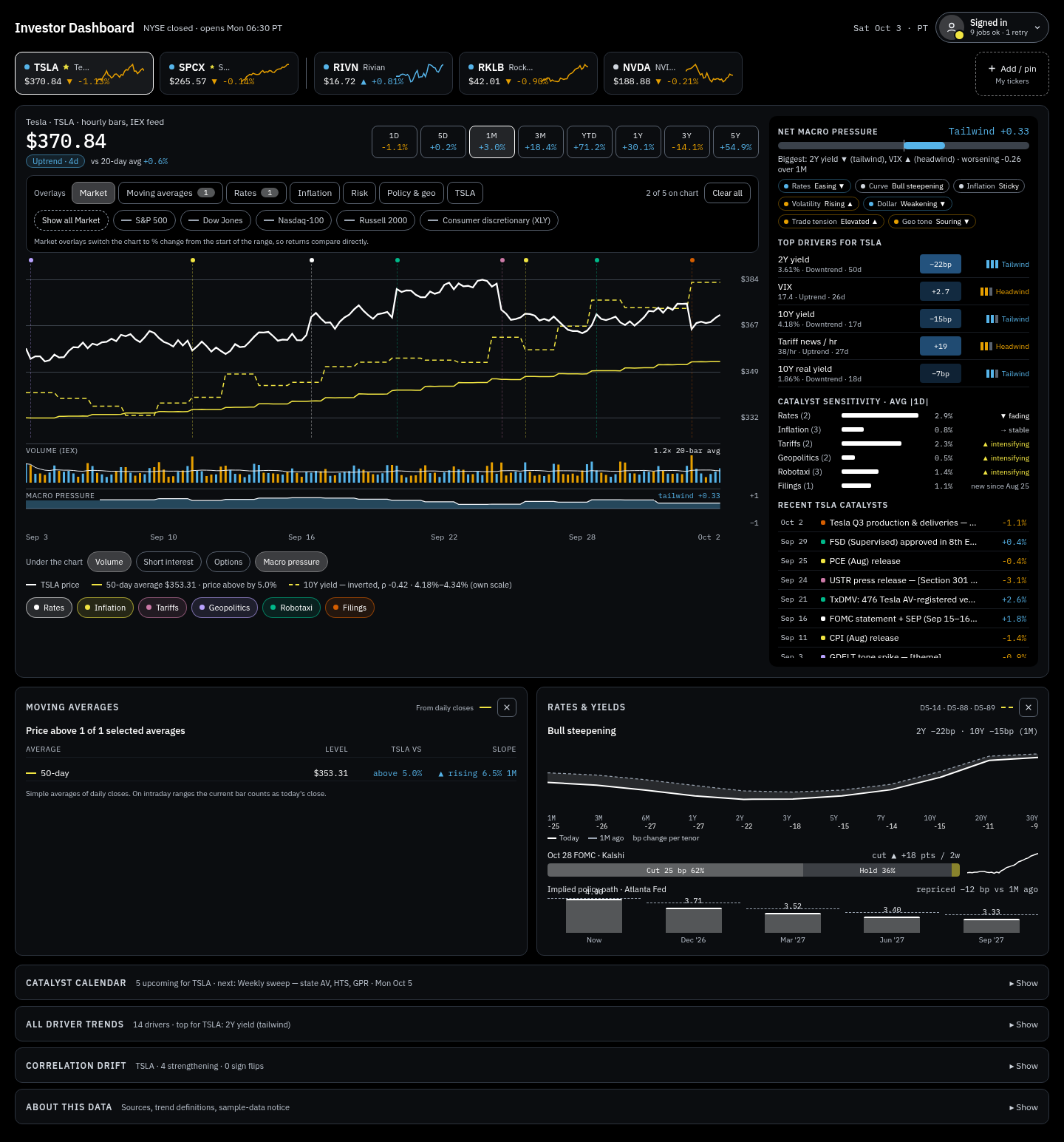
Task: Switch the chart range to 3M
Action: click(541, 142)
